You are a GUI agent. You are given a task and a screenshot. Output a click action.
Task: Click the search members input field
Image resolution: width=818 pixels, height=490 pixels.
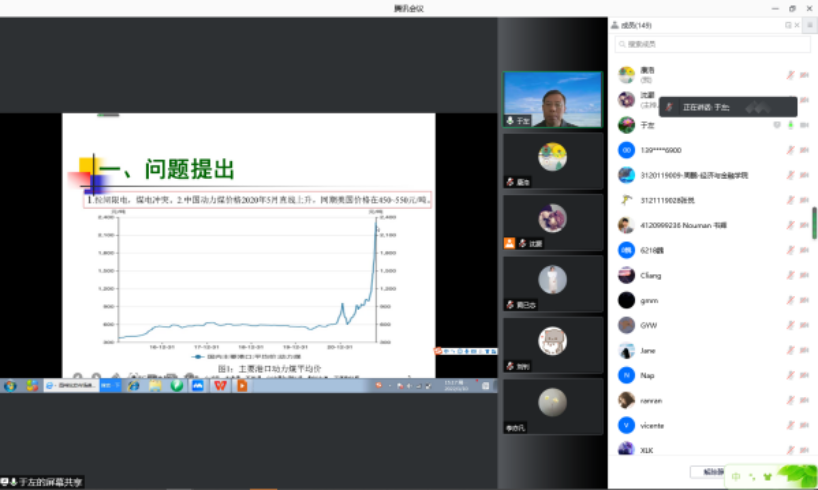pos(712,45)
